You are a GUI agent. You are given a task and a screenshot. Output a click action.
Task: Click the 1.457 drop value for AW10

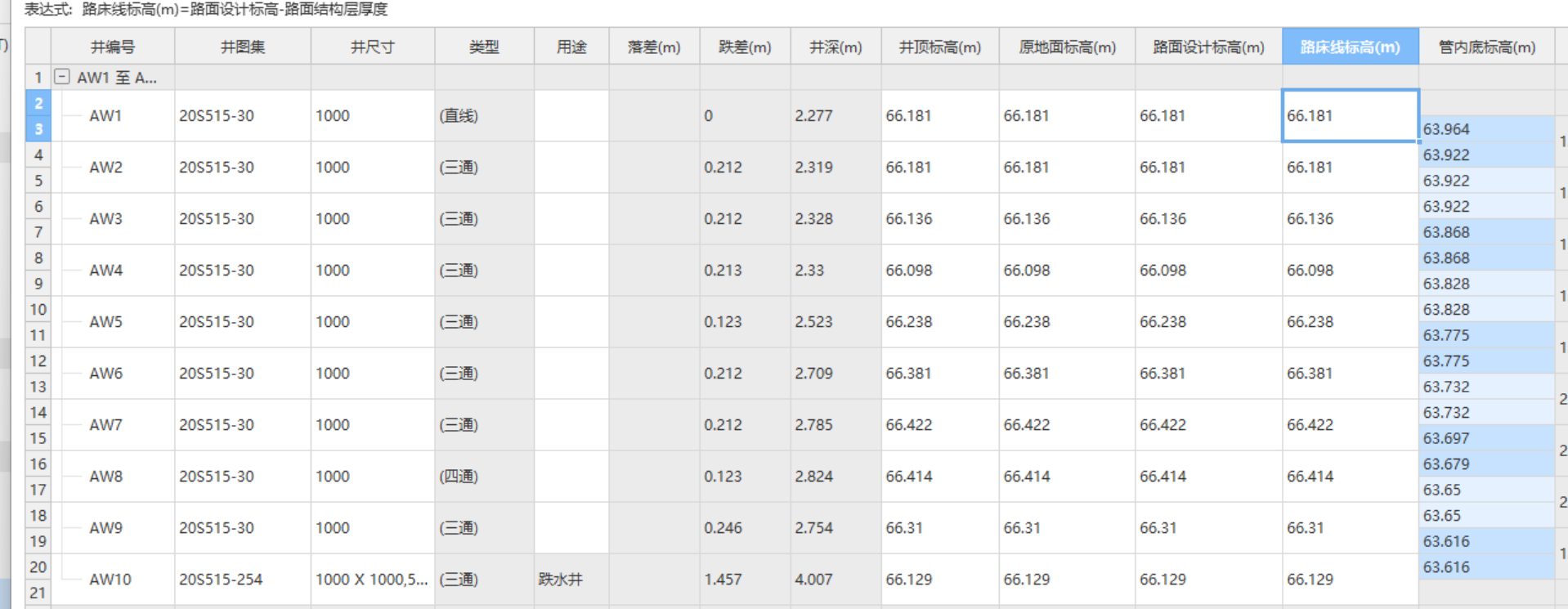[723, 580]
